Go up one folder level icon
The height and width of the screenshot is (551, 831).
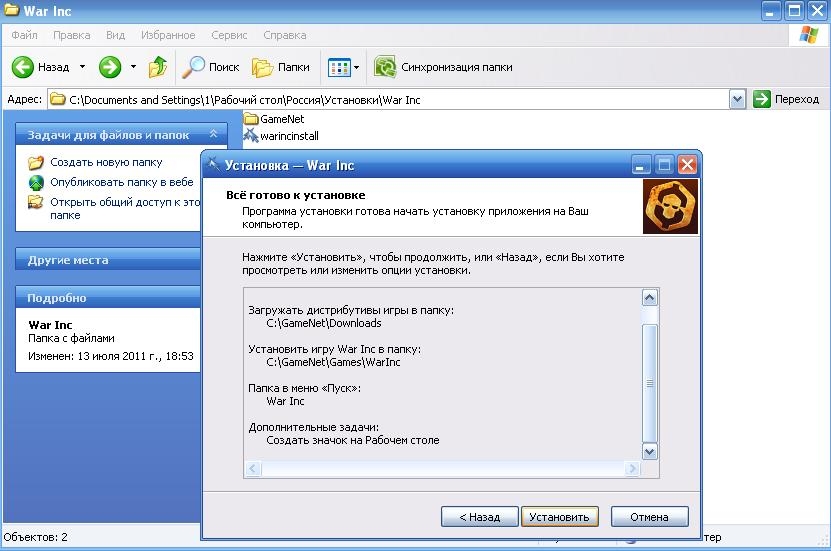click(157, 67)
